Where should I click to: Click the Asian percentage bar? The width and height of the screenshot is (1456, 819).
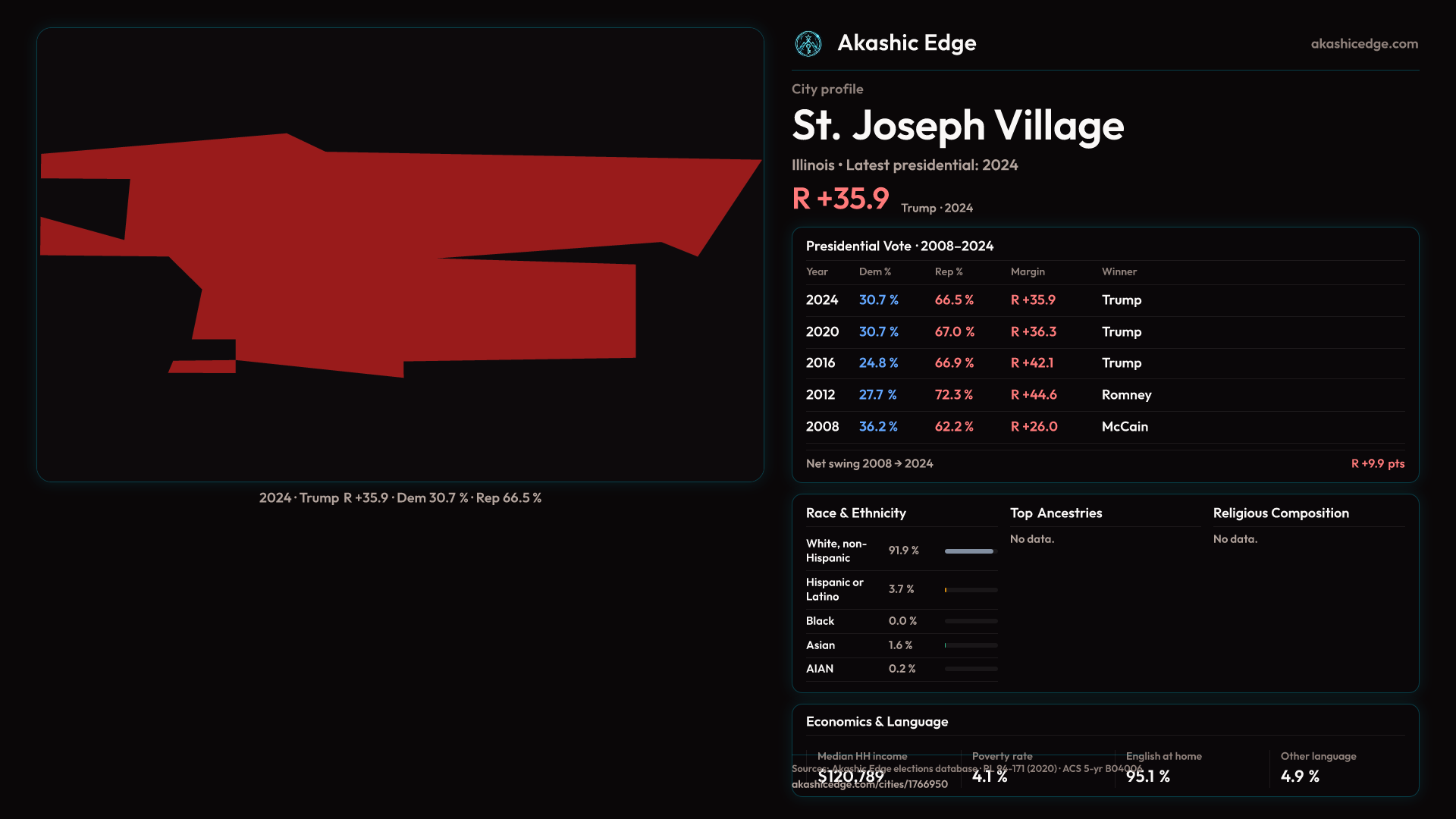click(970, 645)
